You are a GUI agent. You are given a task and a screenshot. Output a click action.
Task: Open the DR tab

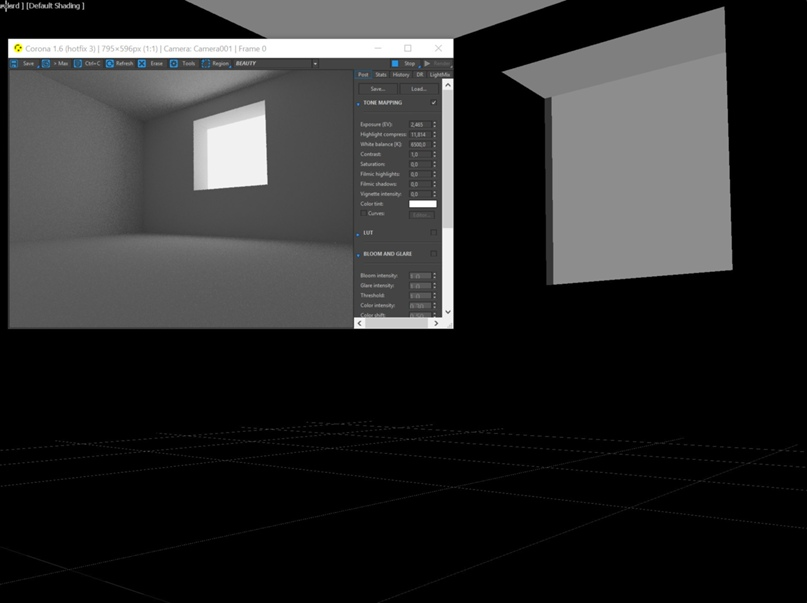pos(420,75)
